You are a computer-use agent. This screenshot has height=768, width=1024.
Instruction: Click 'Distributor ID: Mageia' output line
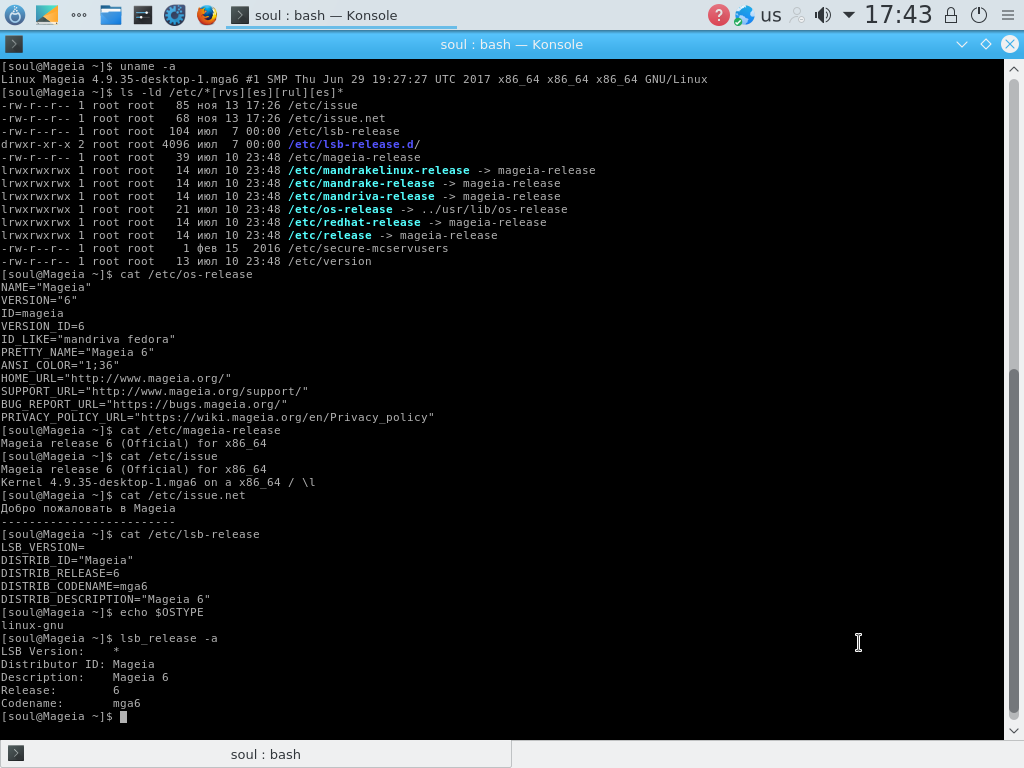tap(78, 664)
